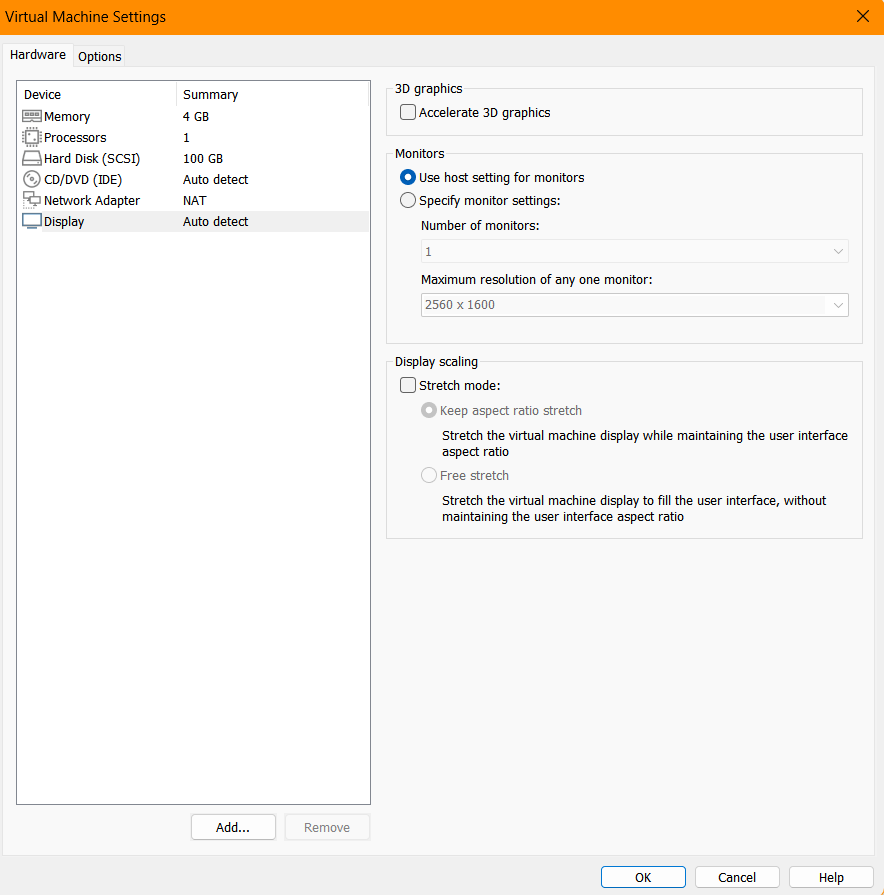The height and width of the screenshot is (895, 884).
Task: Open Help for machine settings
Action: (831, 877)
